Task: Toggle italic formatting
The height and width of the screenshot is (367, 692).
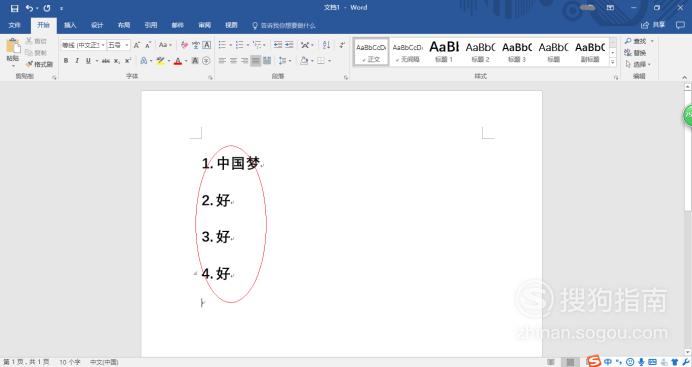Action: click(77, 61)
